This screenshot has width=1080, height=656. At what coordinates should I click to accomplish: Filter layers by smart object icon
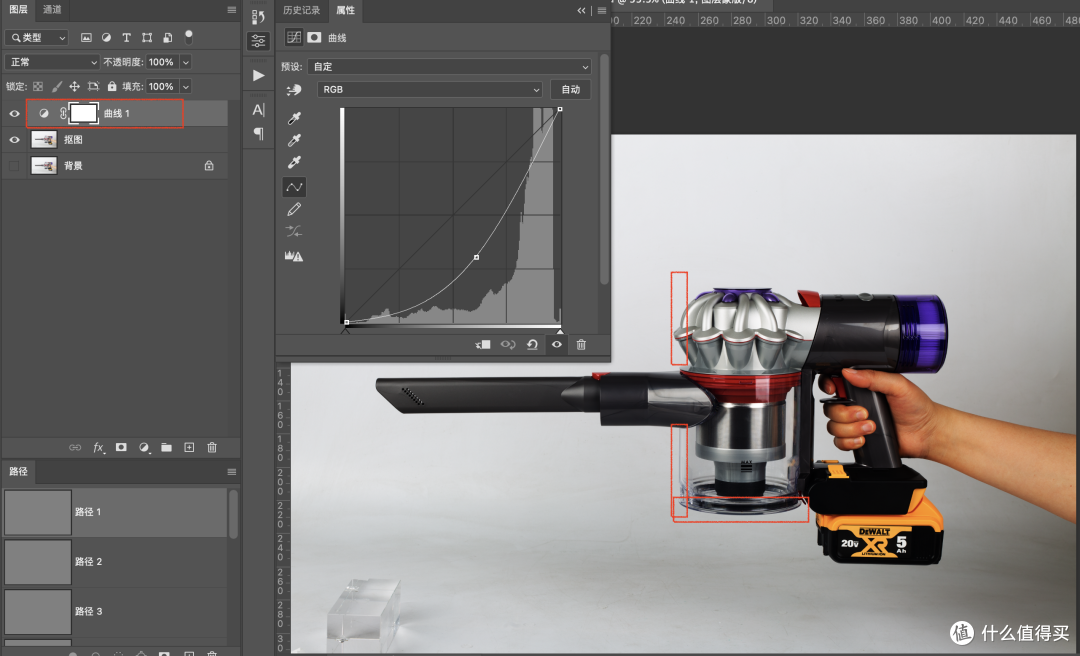167,37
